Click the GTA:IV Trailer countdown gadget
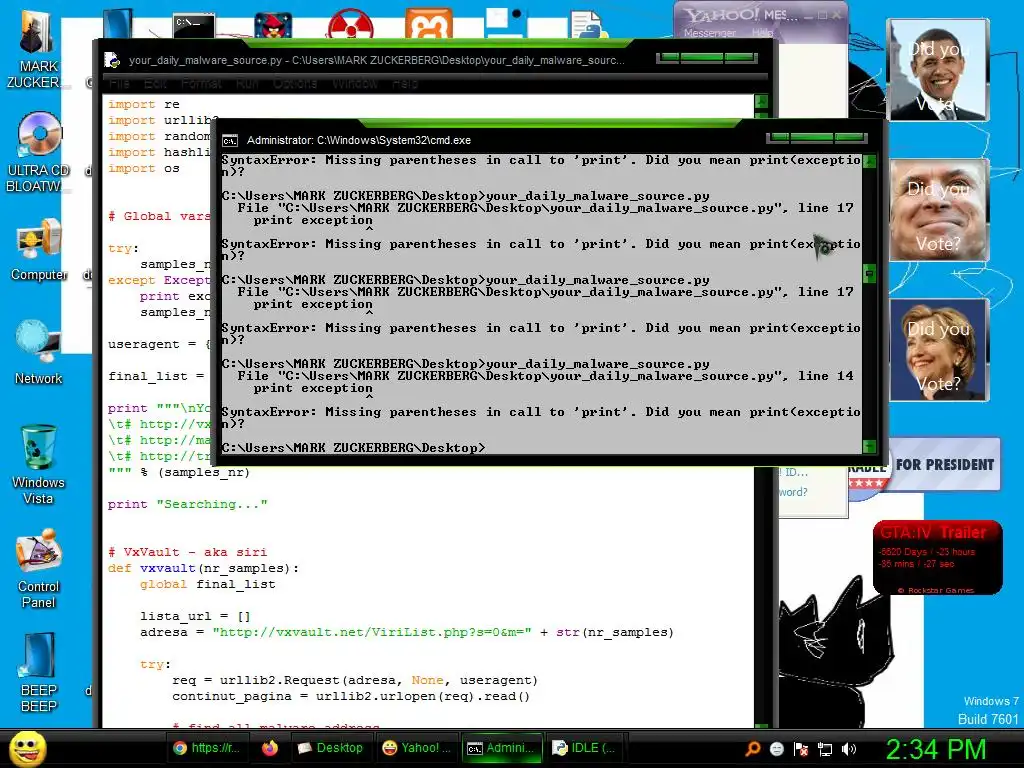The image size is (1024, 768). (937, 558)
